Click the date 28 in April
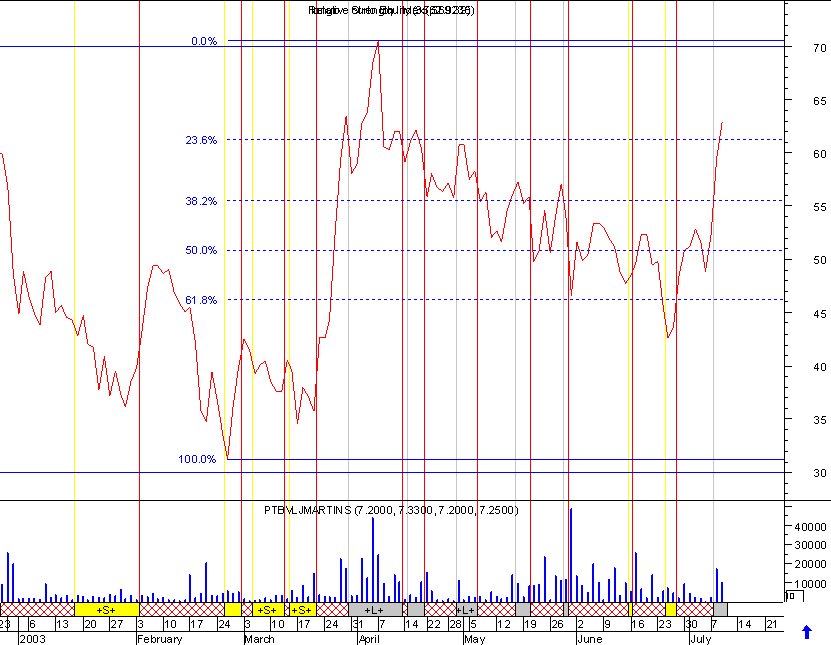The image size is (831, 645). (x=456, y=624)
